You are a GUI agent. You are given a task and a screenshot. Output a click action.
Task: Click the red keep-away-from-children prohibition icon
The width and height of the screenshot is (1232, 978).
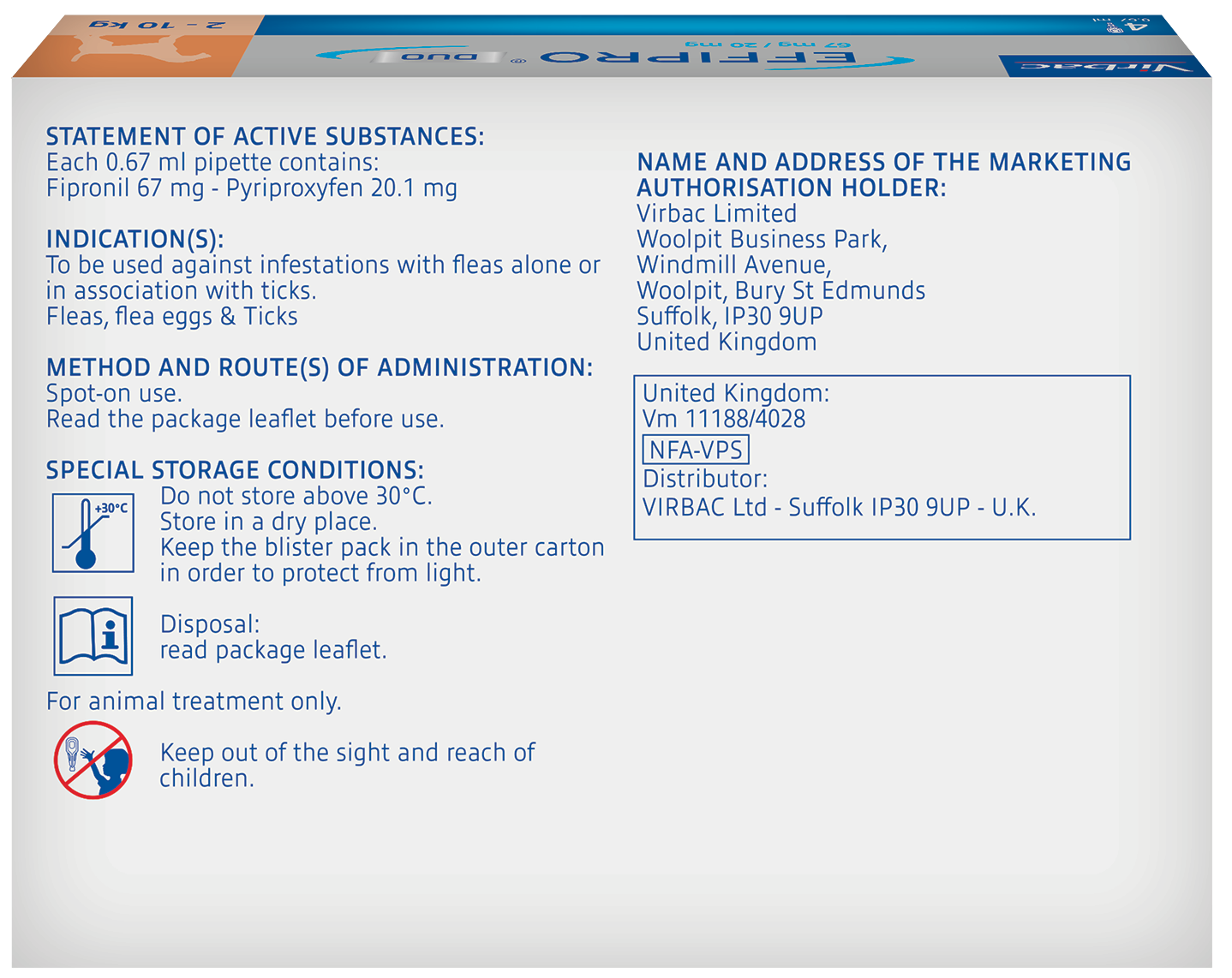(93, 760)
